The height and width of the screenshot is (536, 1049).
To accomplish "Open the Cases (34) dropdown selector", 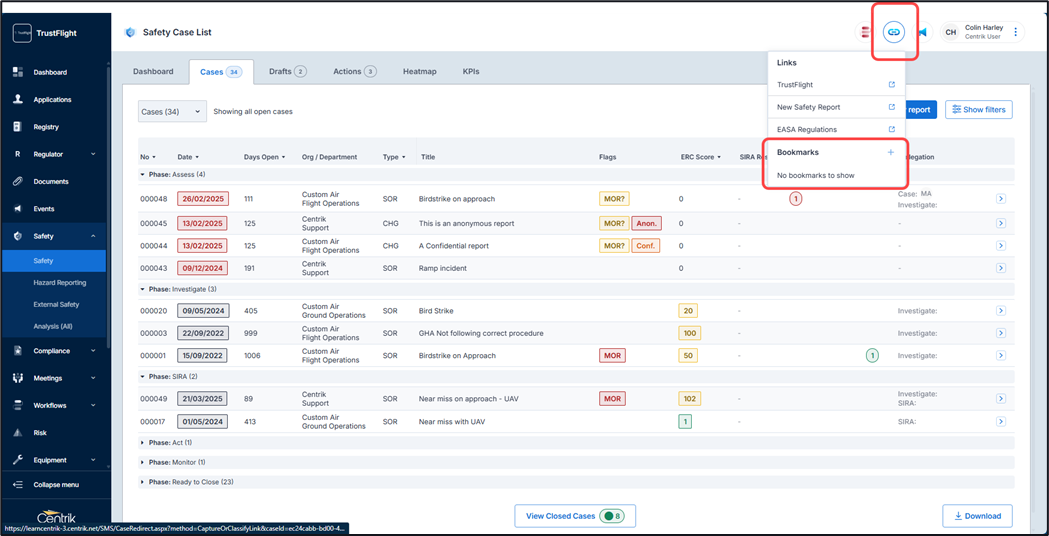I will [x=172, y=112].
